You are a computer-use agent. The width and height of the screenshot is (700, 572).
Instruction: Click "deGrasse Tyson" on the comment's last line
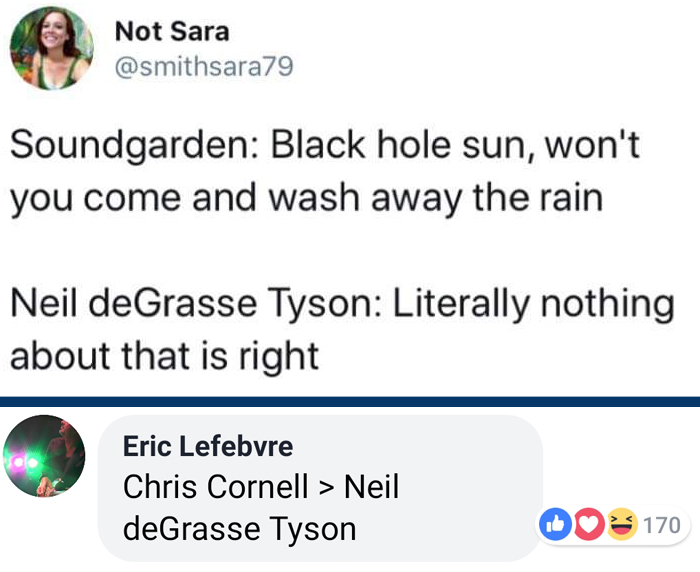[x=239, y=527]
